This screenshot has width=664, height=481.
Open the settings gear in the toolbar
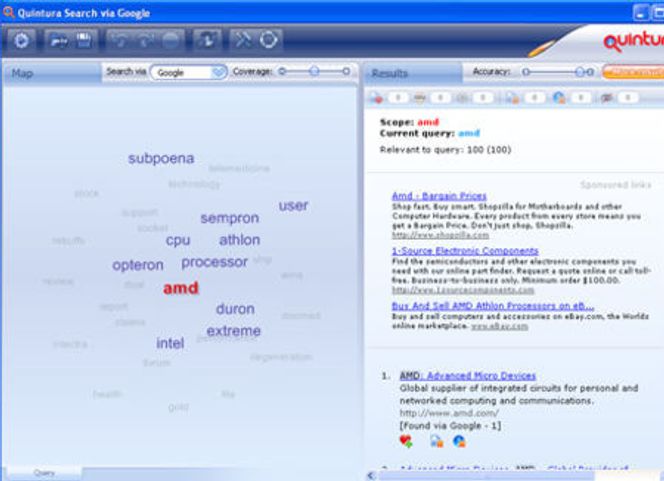click(21, 41)
